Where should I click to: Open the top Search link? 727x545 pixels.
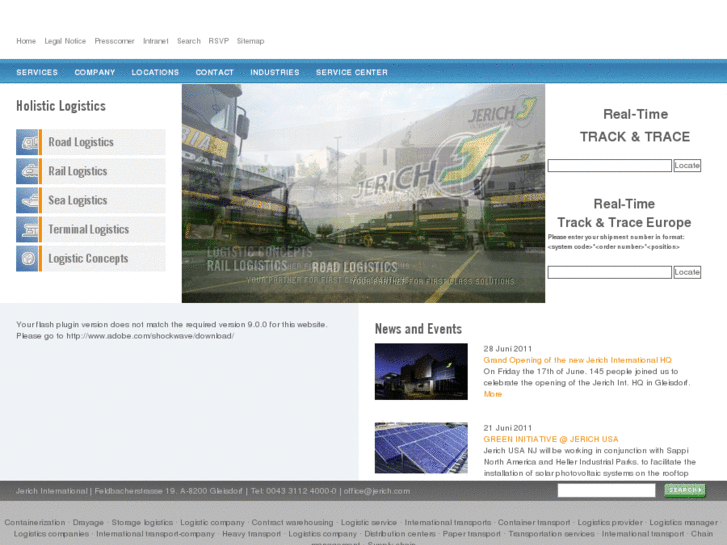pos(189,41)
